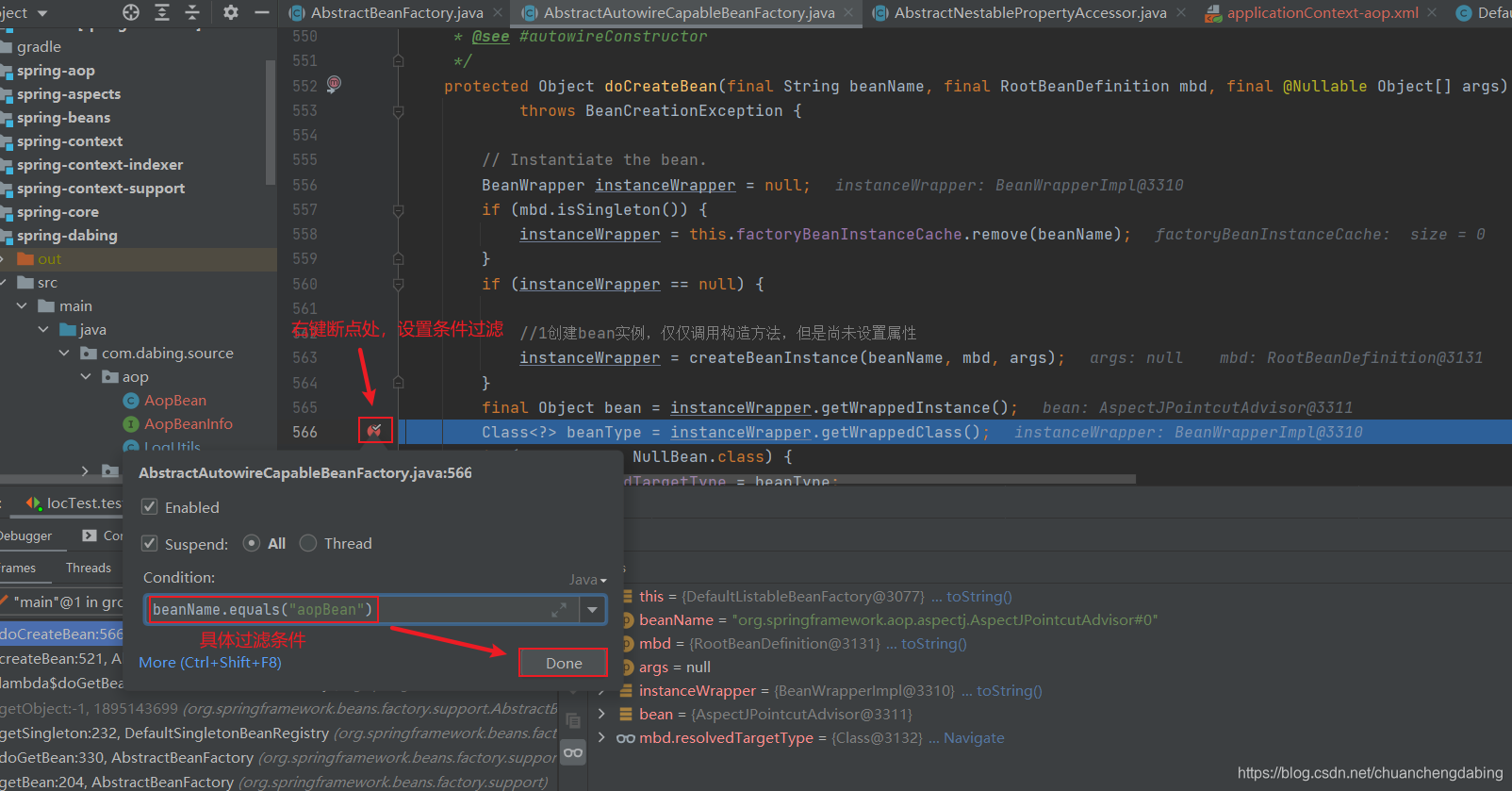Select the AbstractAutowireCapableBeanFactory.java tab
The width and height of the screenshot is (1512, 791).
(689, 12)
